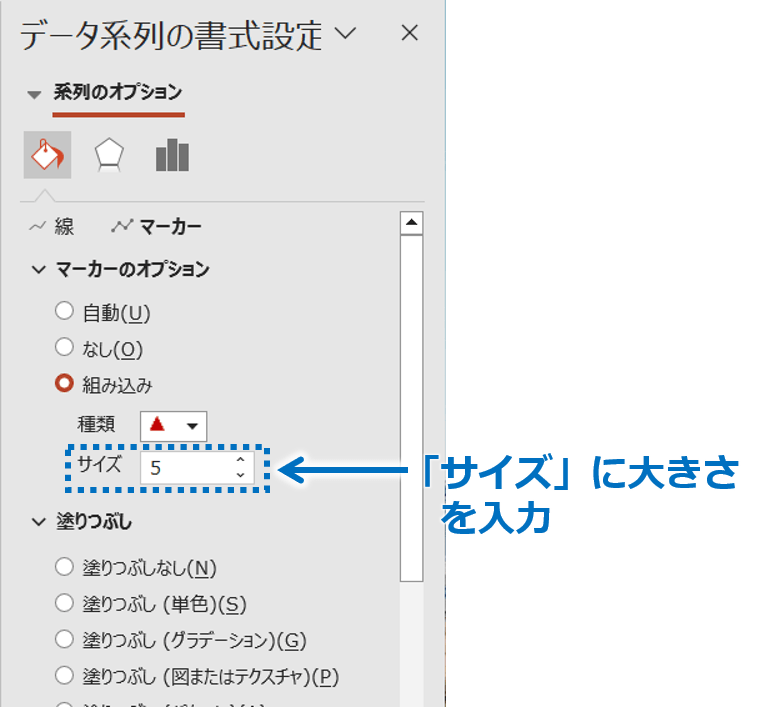Open the pane options chevron beside the title

point(345,33)
